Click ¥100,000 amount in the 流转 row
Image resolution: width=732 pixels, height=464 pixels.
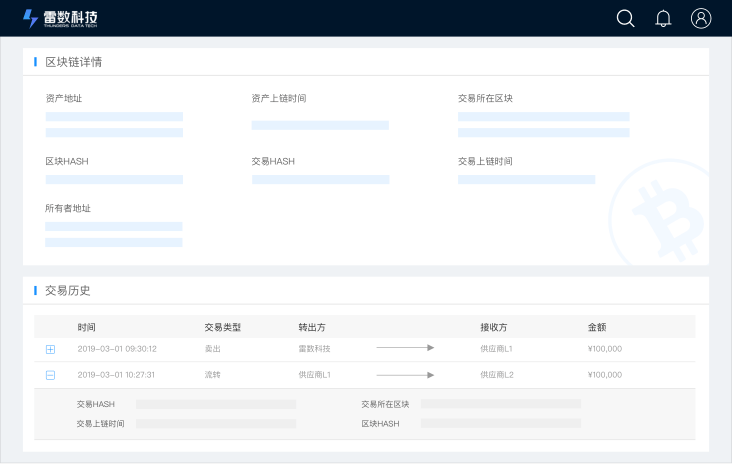point(605,374)
